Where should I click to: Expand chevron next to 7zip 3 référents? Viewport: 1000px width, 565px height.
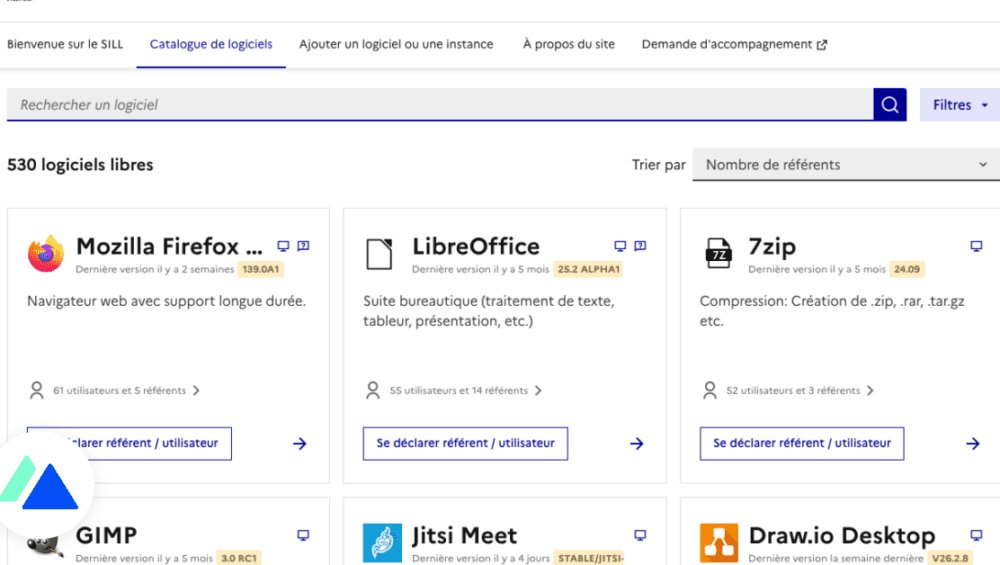pyautogui.click(x=871, y=390)
